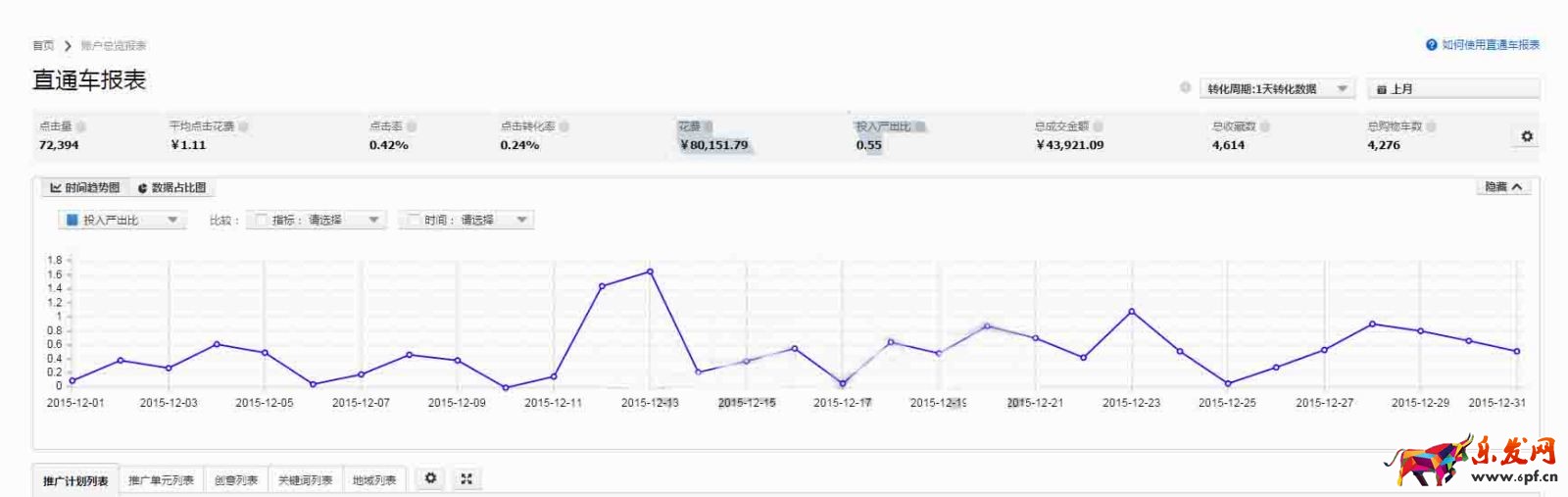Click the fullscreen expand icon near list tabs
This screenshot has height=497, width=1568.
pyautogui.click(x=466, y=478)
